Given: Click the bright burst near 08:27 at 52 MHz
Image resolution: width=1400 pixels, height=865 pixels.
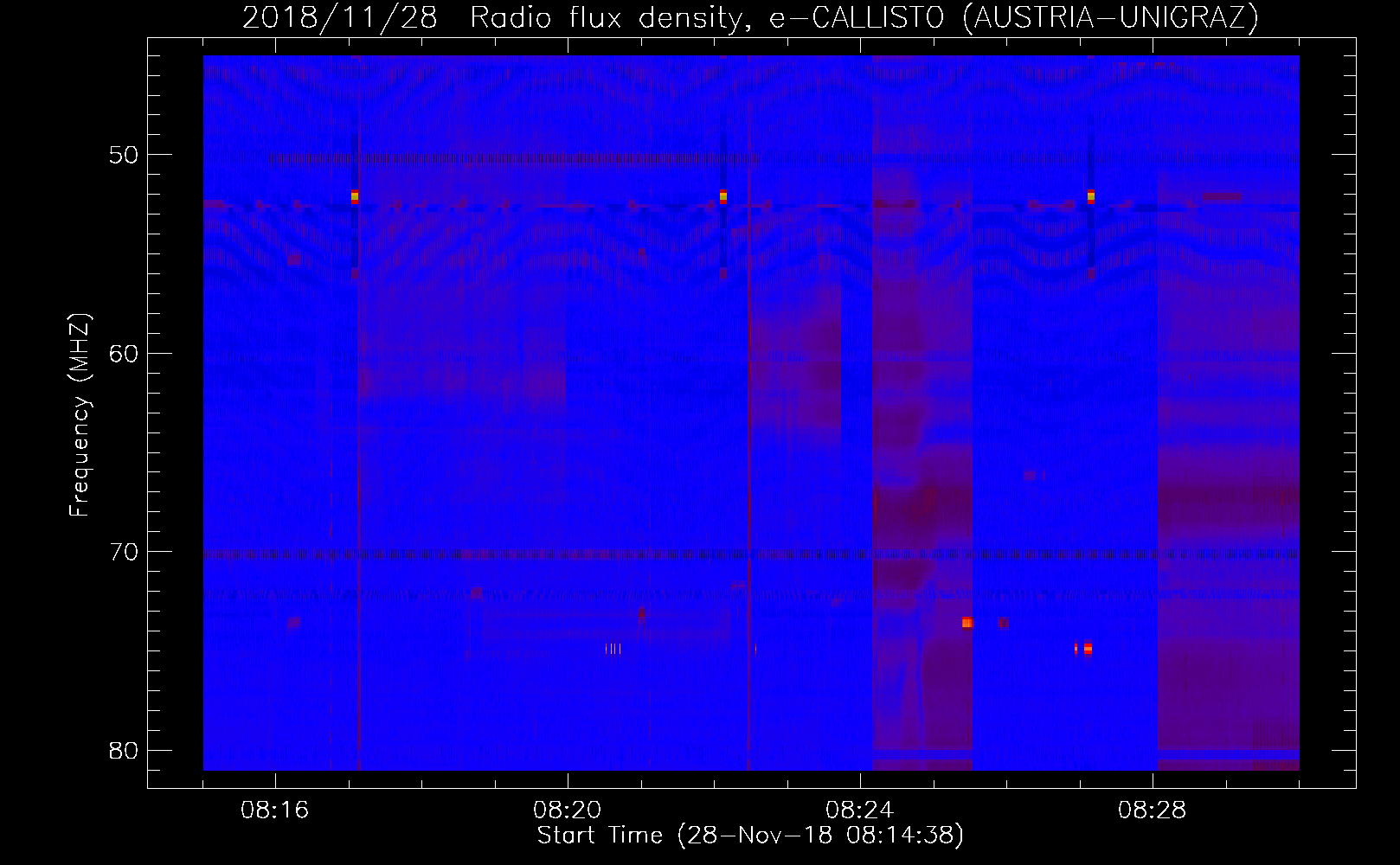Looking at the screenshot, I should pos(1091,196).
